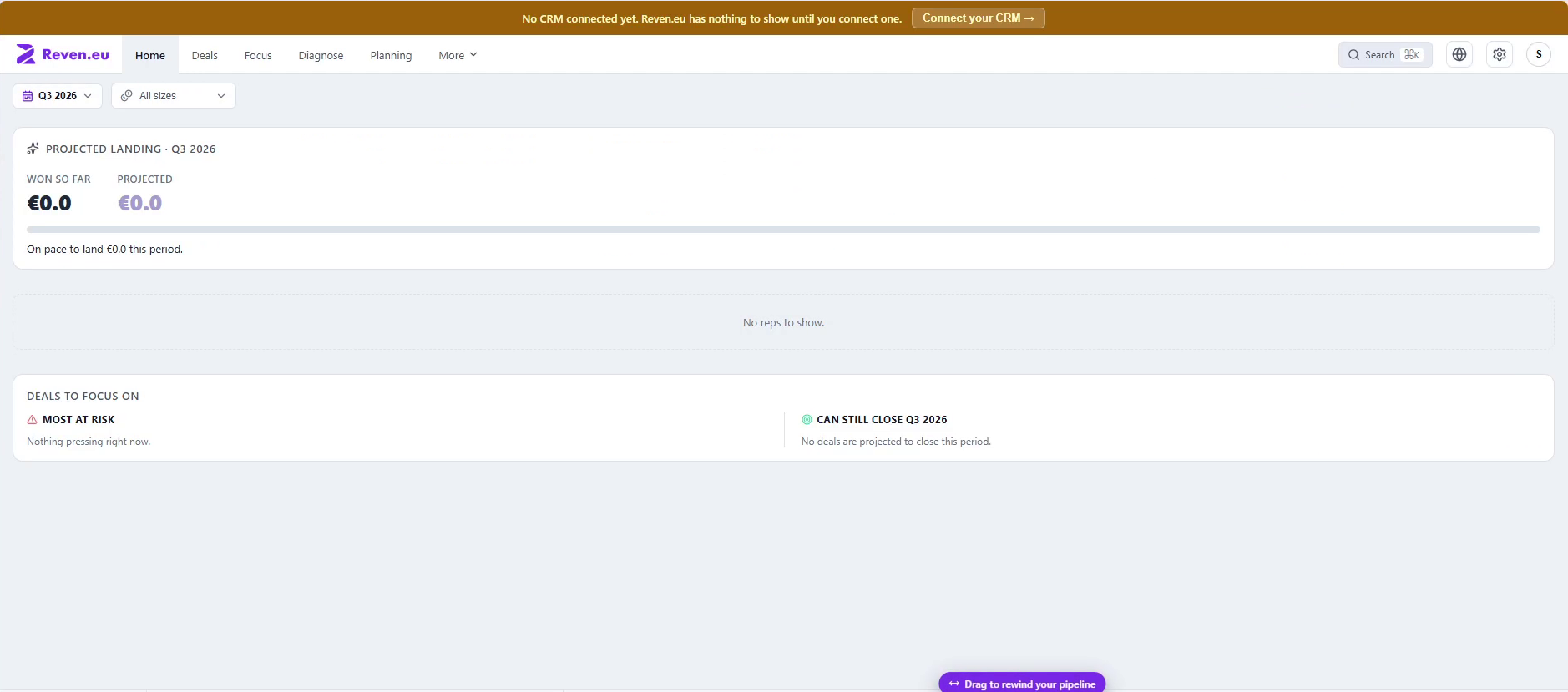
Task: Click the Drag to rewind your pipeline pill
Action: coord(1022,683)
